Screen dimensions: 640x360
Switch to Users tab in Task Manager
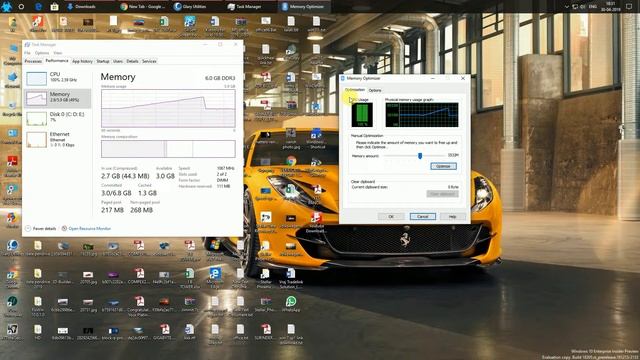point(118,61)
